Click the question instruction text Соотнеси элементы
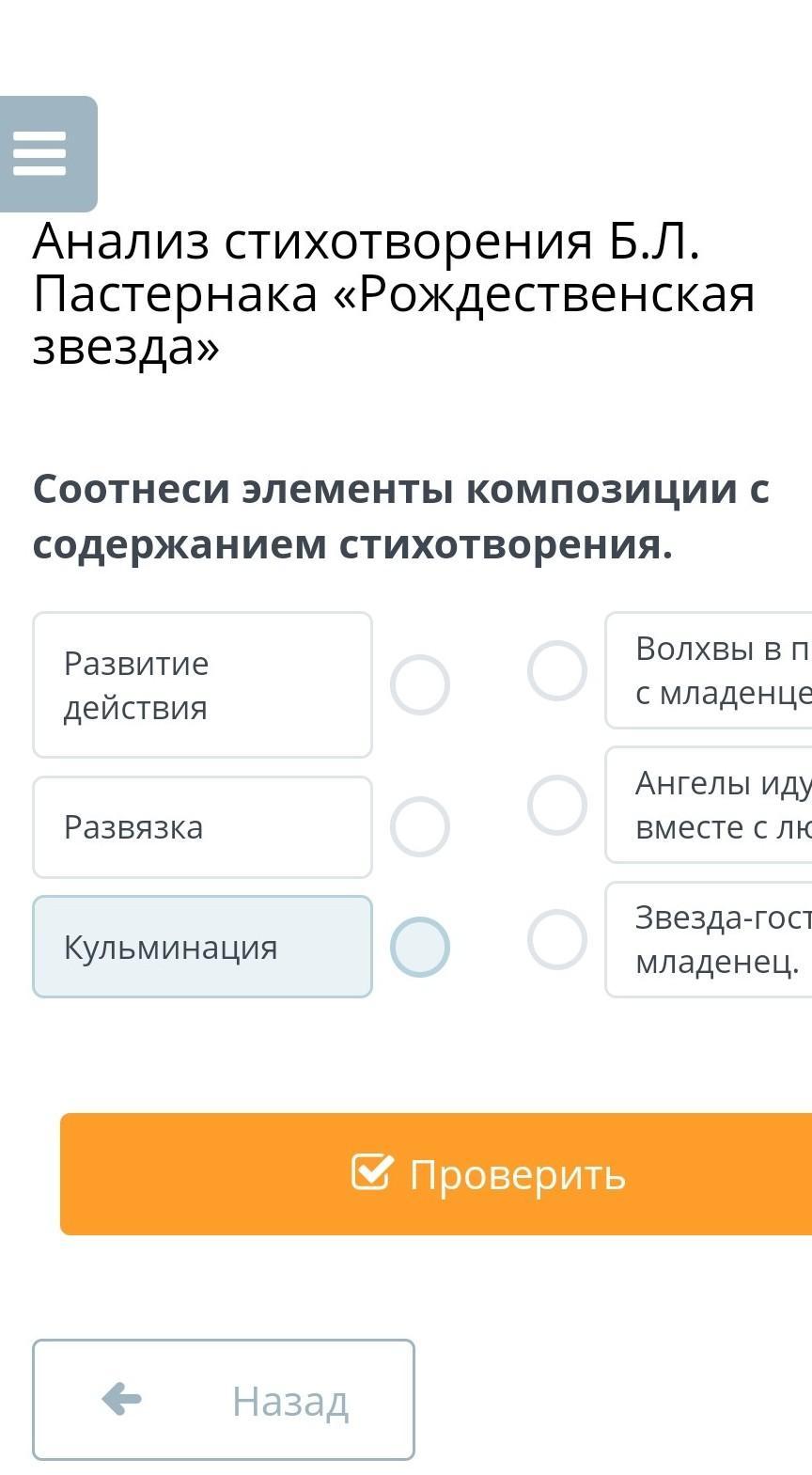Viewport: 812px width, 1475px height. [x=400, y=516]
